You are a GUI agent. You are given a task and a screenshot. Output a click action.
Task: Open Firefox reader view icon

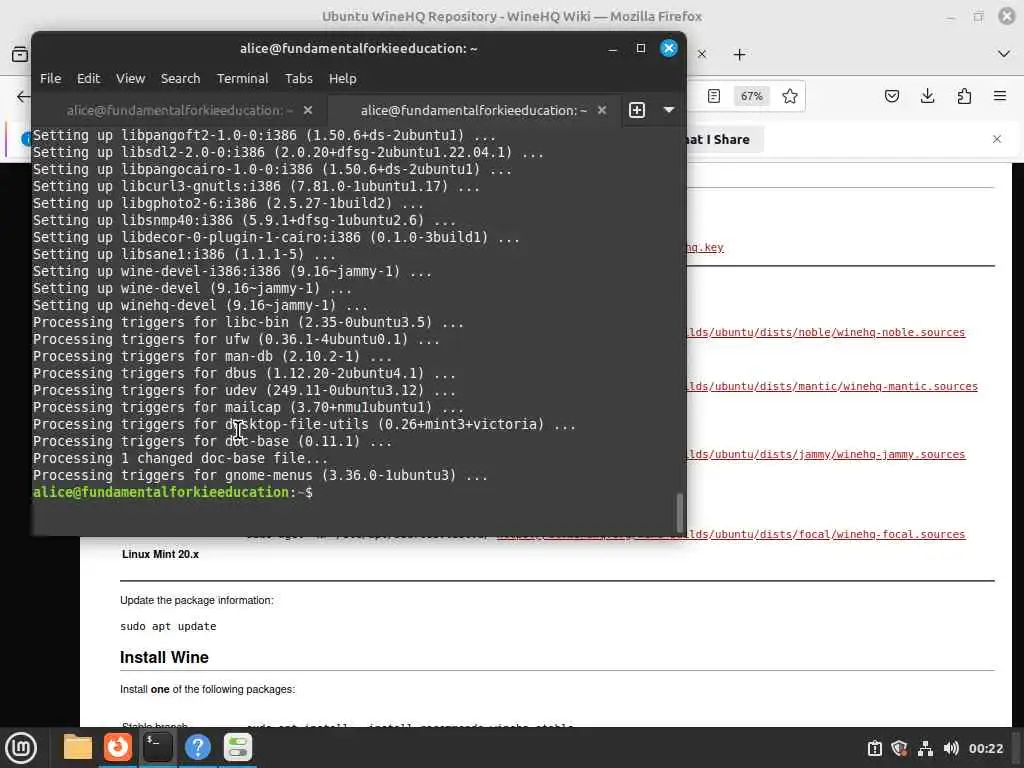pos(714,96)
